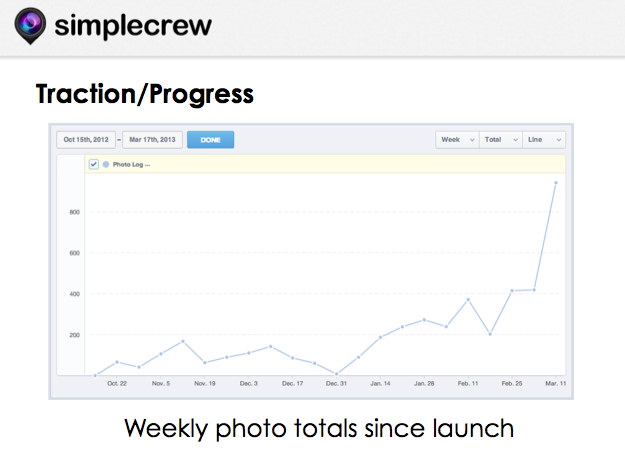The width and height of the screenshot is (625, 468).
Task: Edit the Mar 17th, 2013 end date
Action: pyautogui.click(x=152, y=140)
